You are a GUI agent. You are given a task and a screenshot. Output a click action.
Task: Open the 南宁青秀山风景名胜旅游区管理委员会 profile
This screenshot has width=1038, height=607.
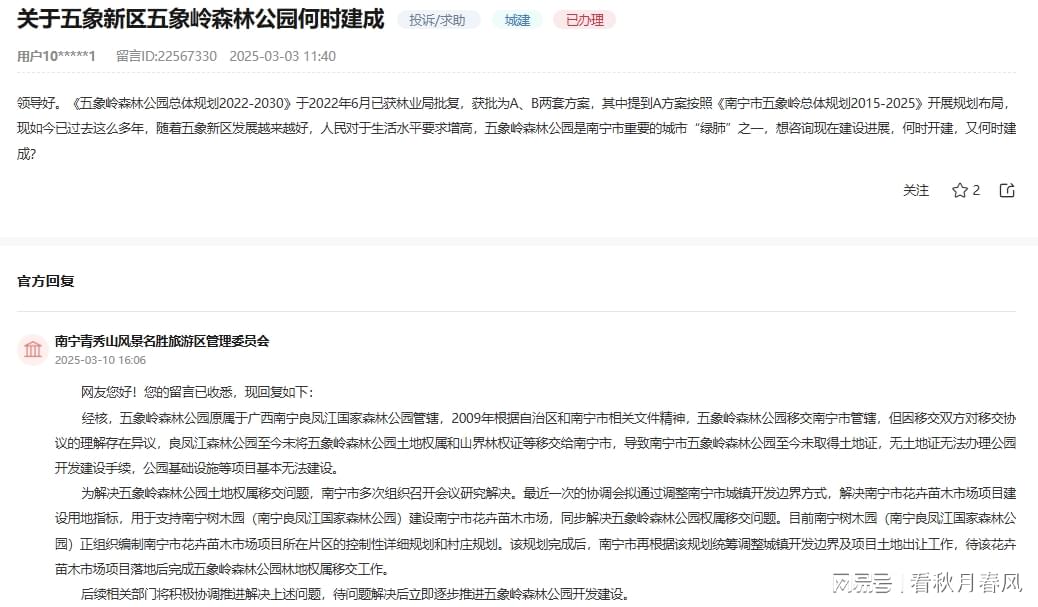(162, 341)
